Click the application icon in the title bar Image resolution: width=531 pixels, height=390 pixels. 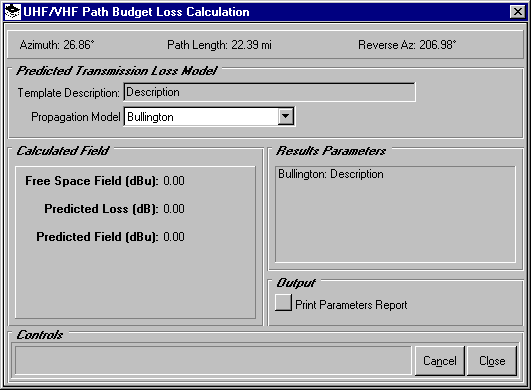click(x=13, y=12)
